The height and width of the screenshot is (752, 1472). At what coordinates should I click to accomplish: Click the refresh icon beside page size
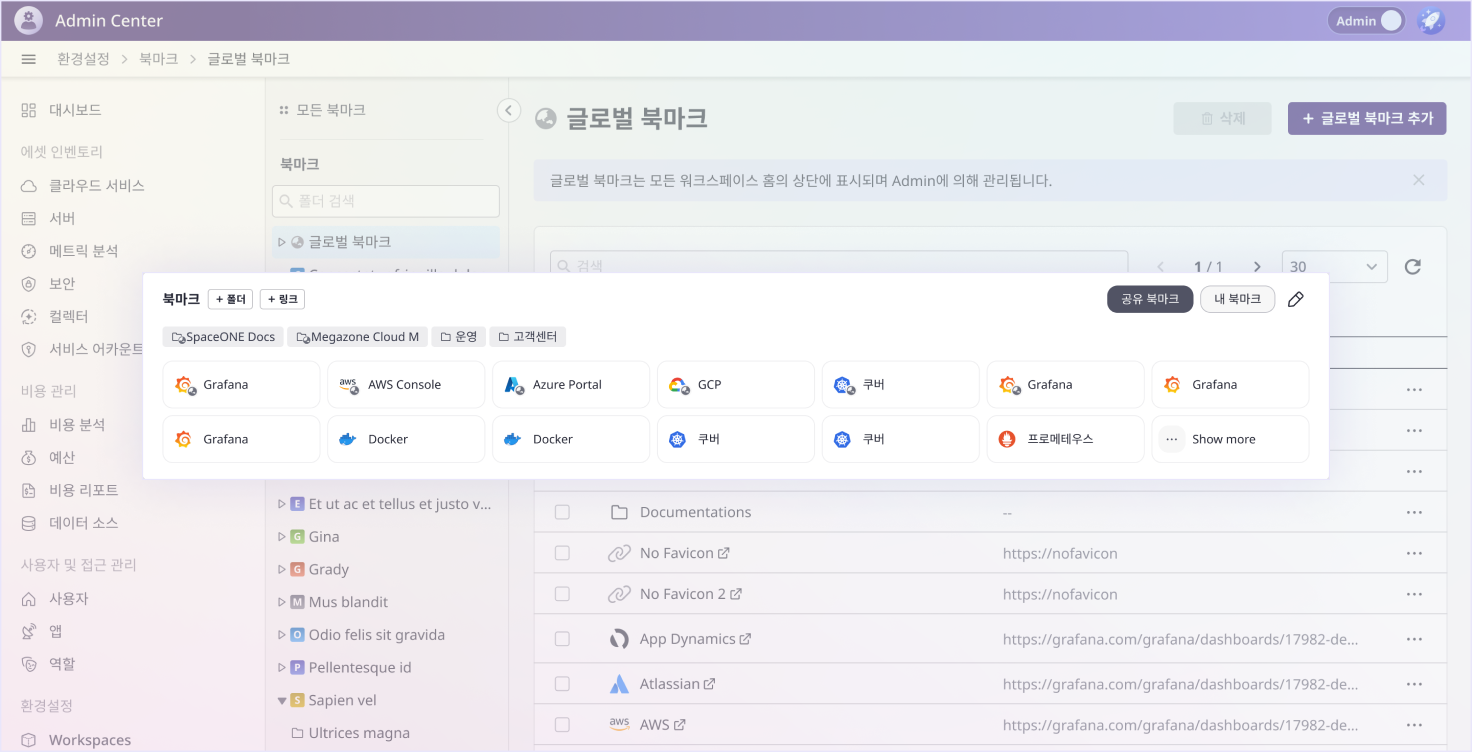click(x=1412, y=267)
